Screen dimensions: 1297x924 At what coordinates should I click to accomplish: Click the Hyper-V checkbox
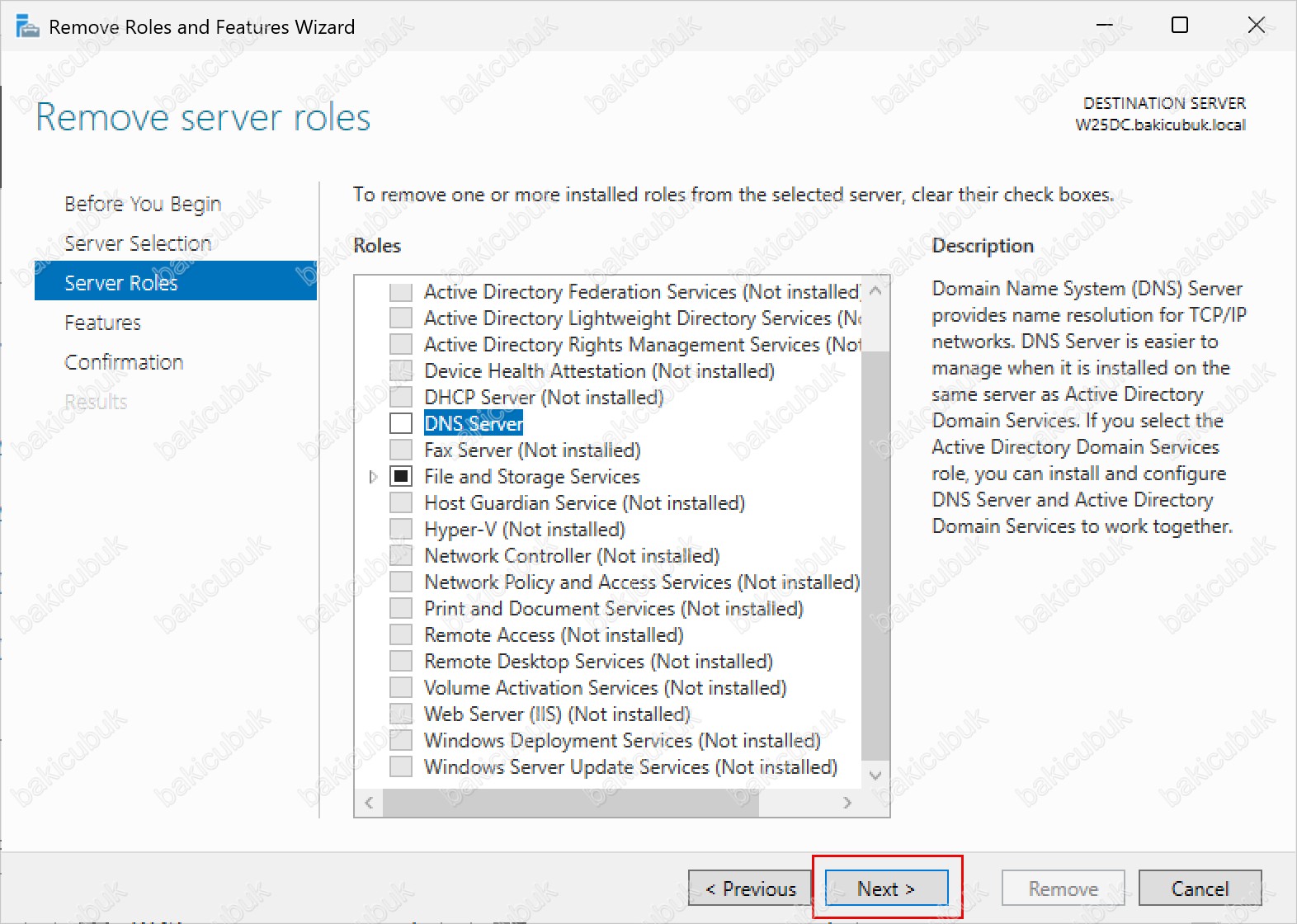click(x=401, y=529)
